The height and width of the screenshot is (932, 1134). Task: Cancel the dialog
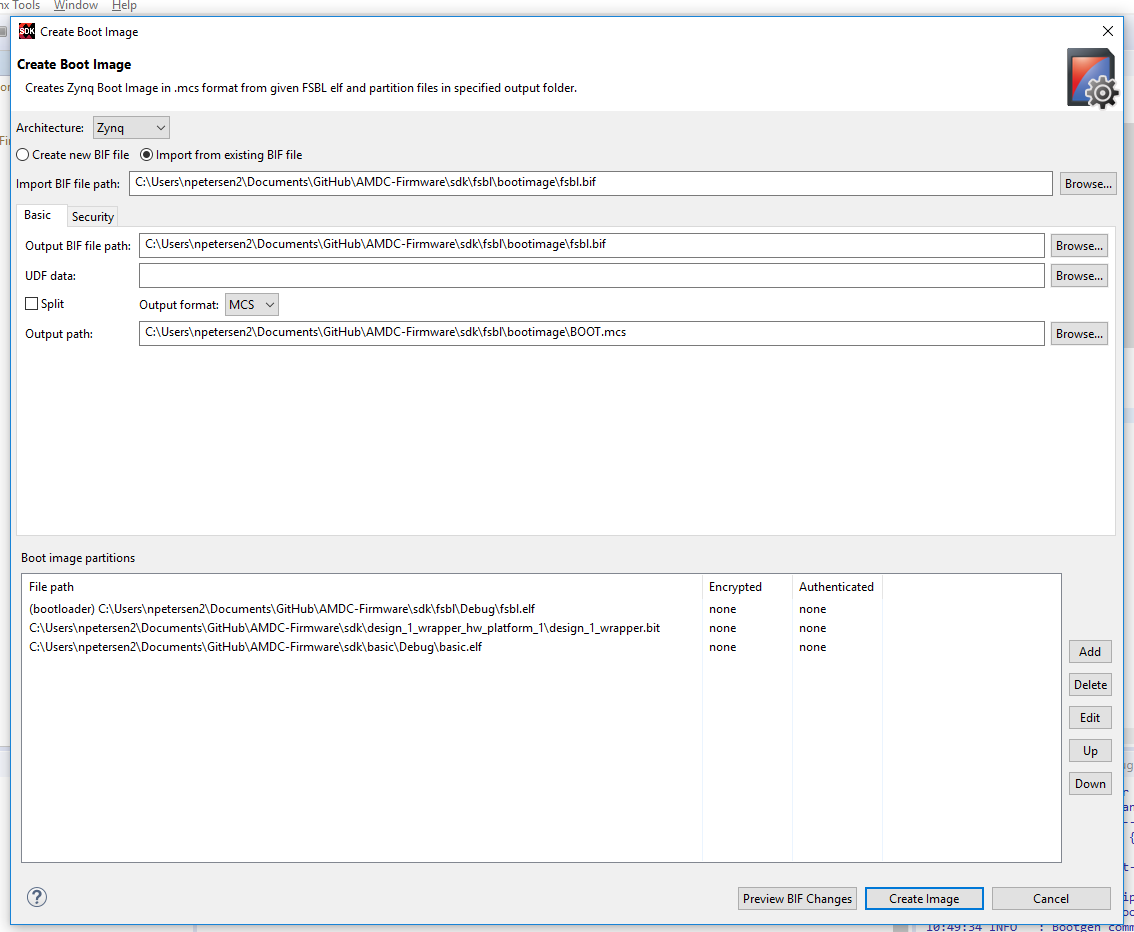1051,899
